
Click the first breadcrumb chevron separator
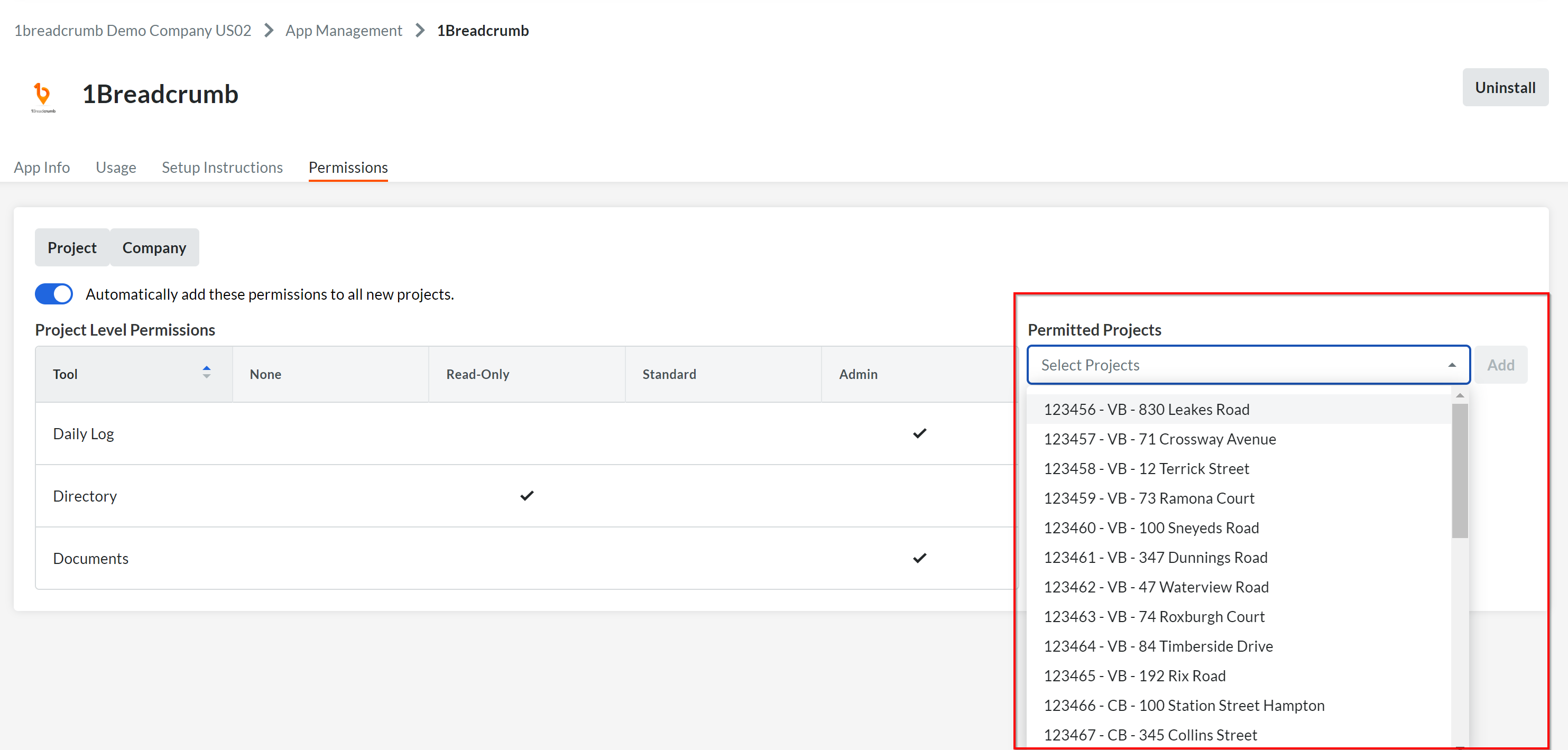[x=269, y=31]
